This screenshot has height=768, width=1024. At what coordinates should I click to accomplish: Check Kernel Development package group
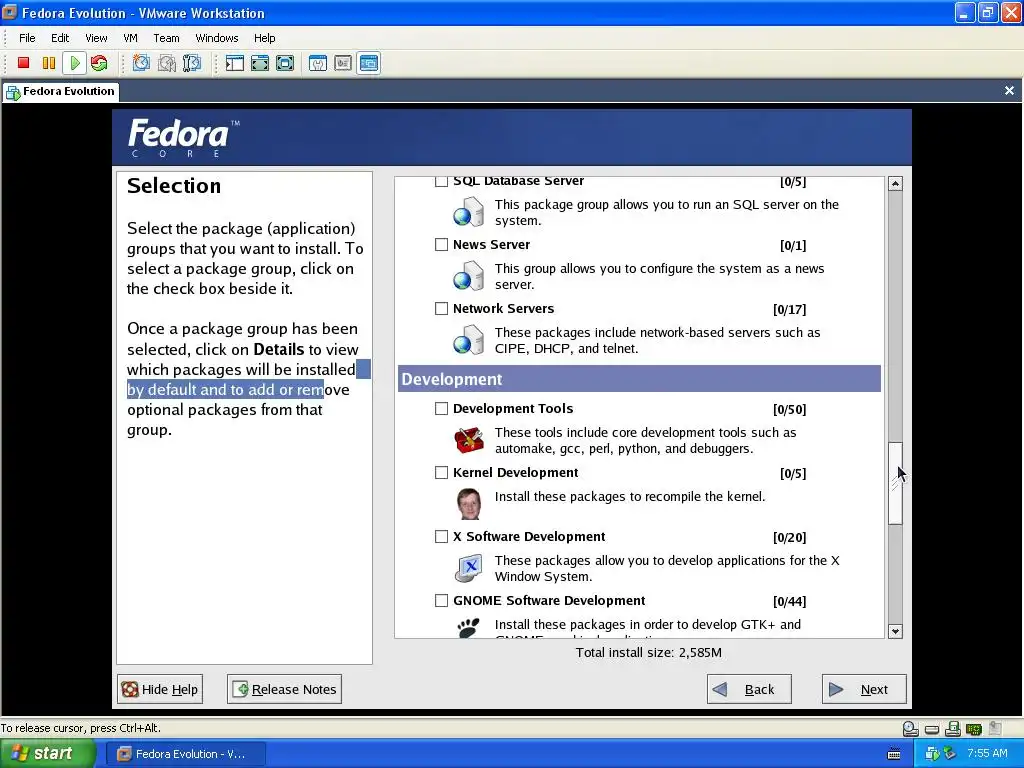[441, 472]
